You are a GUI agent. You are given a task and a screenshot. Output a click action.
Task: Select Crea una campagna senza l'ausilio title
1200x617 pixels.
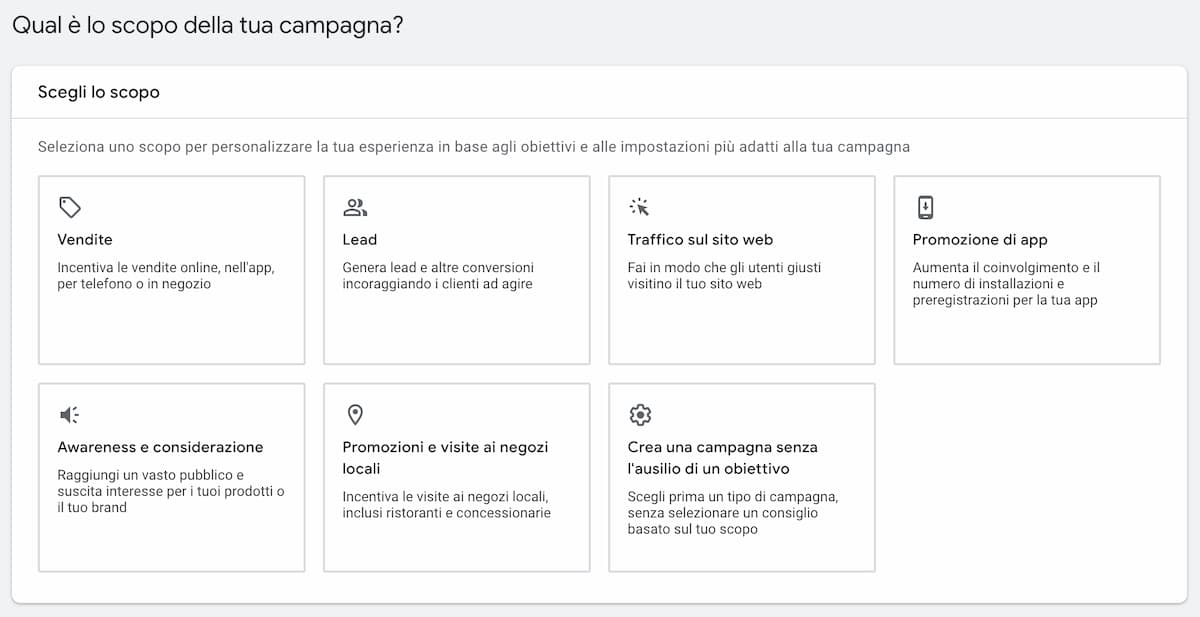(722, 458)
